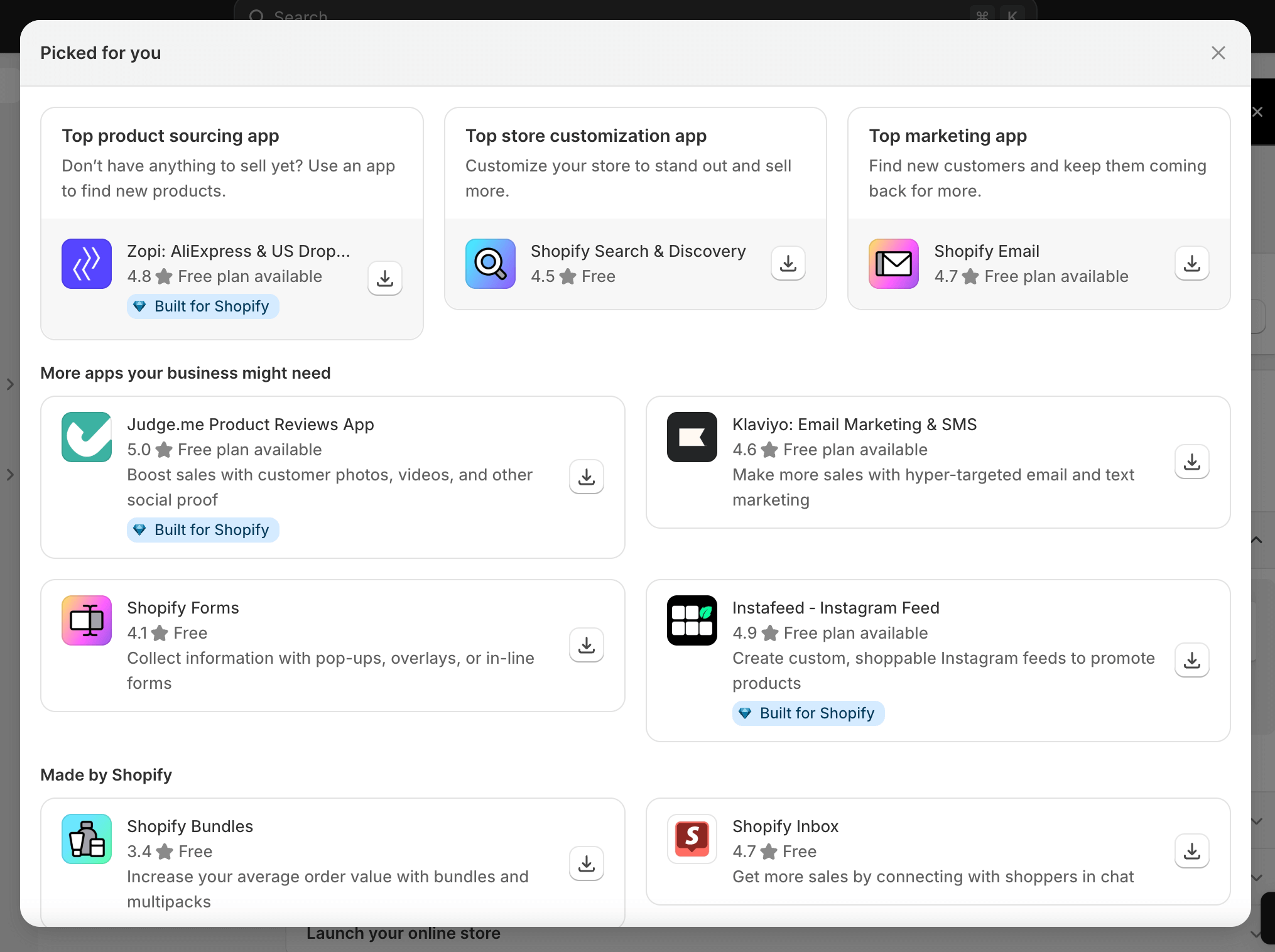
Task: Open Klaviyo: Email Marketing & SMS title
Action: (855, 425)
